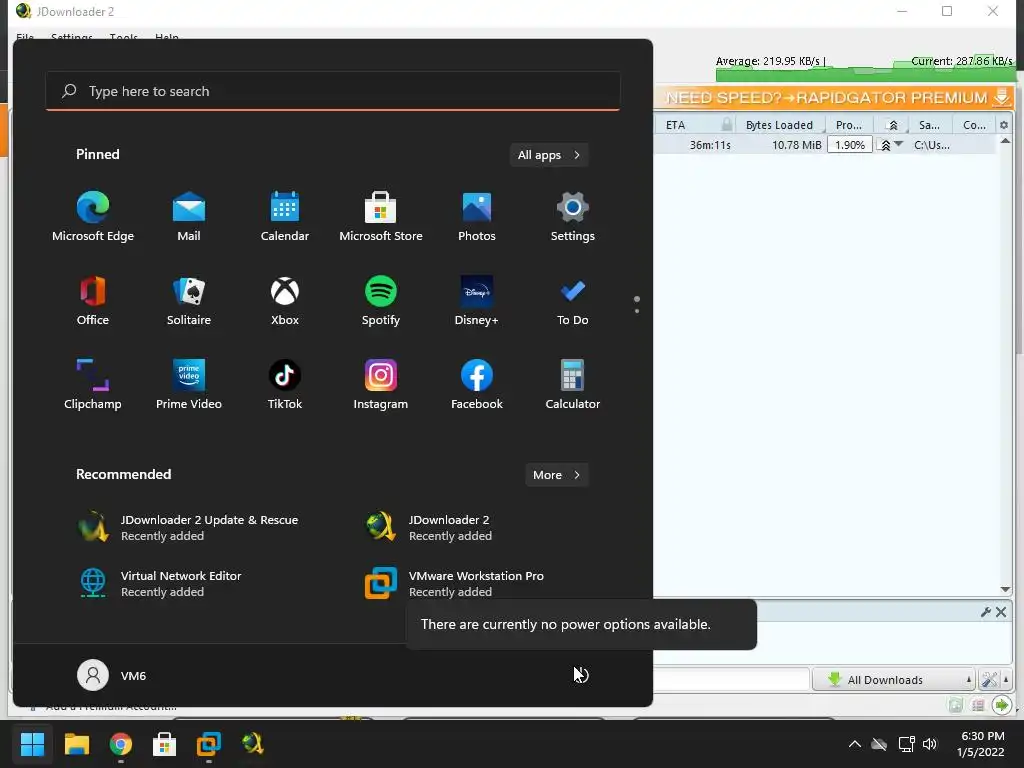The width and height of the screenshot is (1024, 768).
Task: Open All Downloads dropdown in JDownloader
Action: 893,680
